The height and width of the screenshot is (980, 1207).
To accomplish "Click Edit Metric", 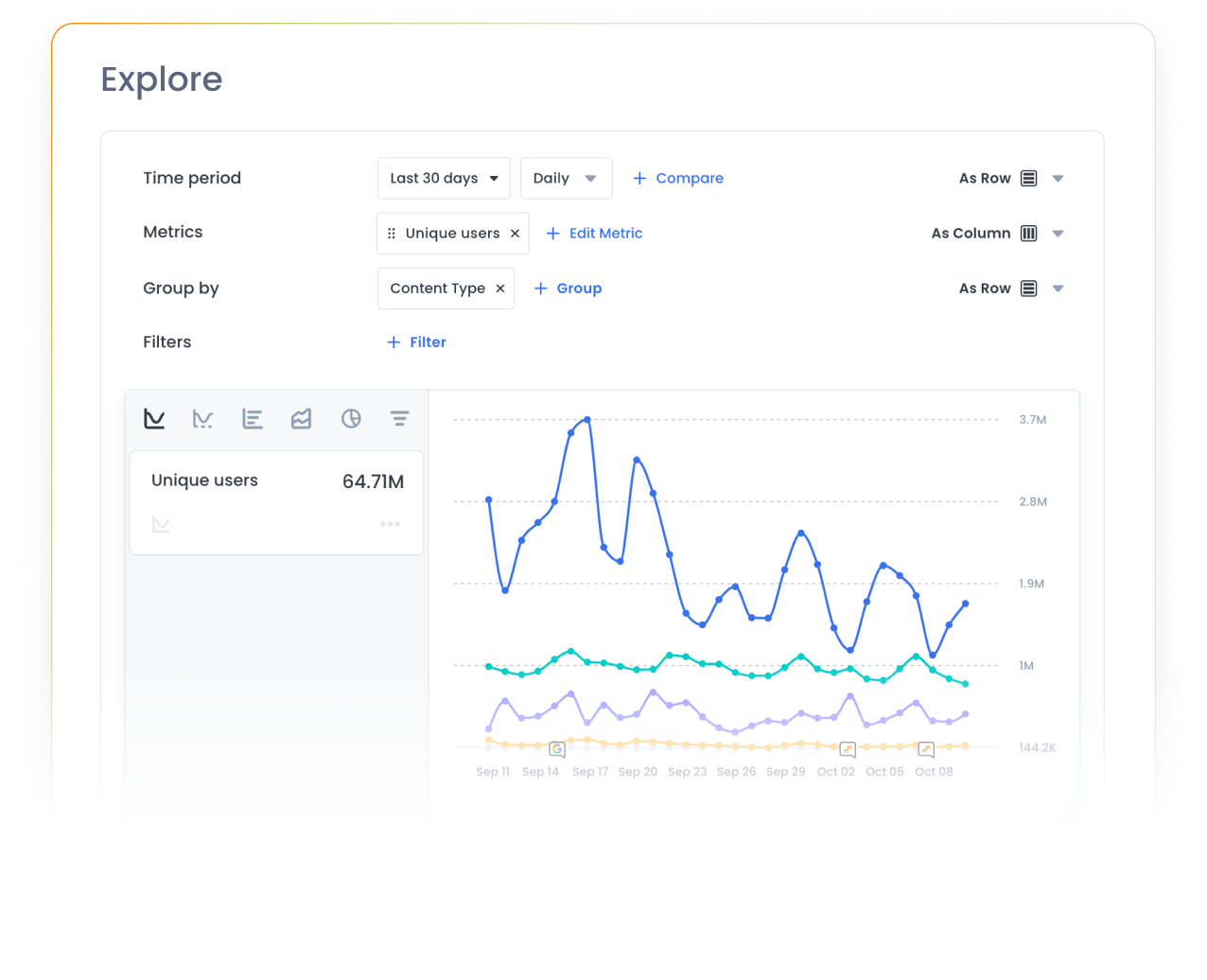I will pos(594,233).
